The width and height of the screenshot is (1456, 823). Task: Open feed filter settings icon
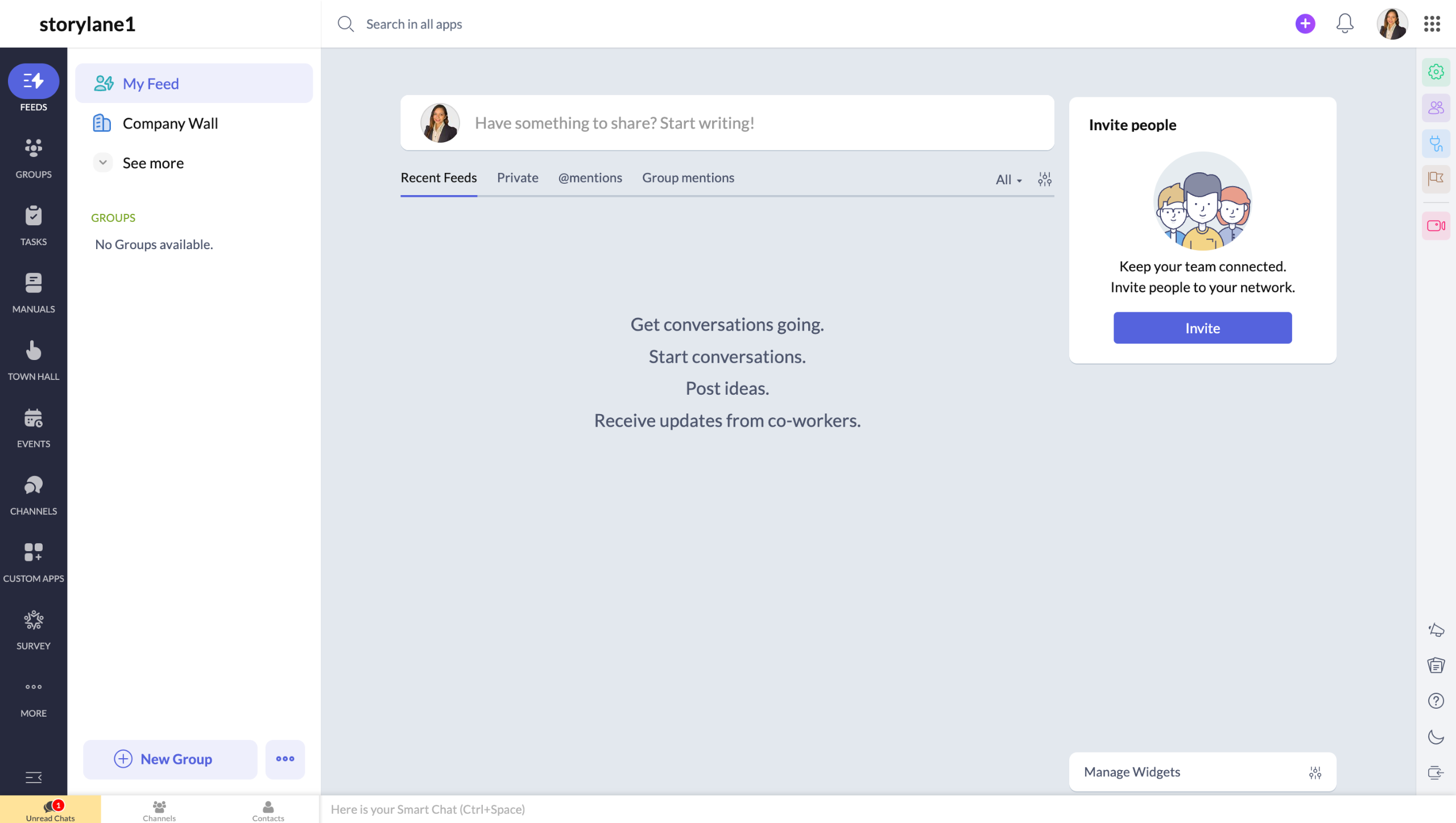click(x=1044, y=180)
